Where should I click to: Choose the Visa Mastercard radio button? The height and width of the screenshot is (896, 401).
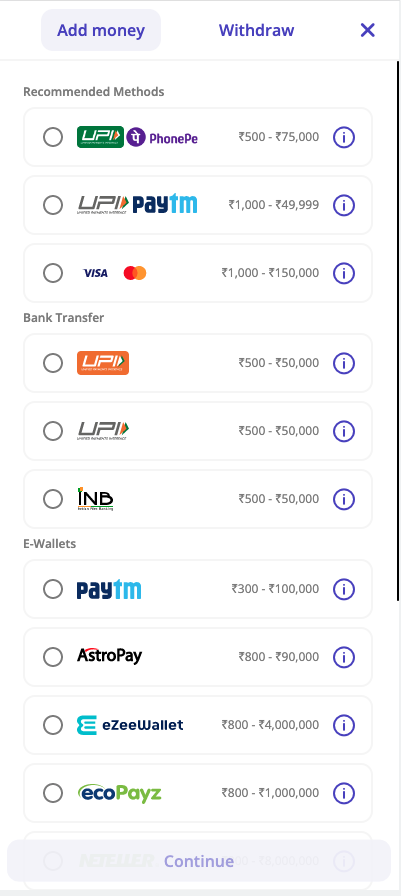coord(53,273)
